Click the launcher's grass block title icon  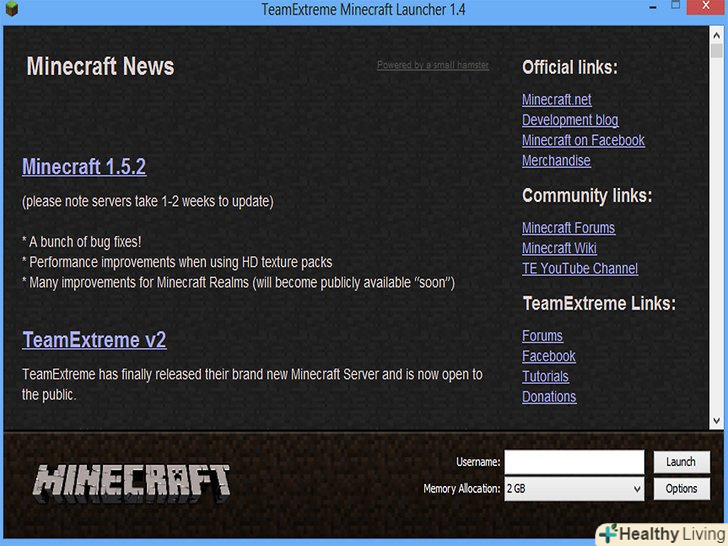click(x=12, y=8)
